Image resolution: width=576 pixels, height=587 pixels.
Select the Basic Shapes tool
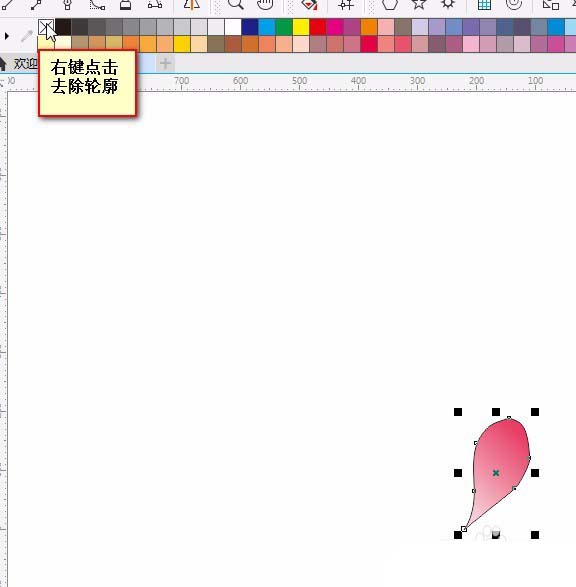pos(551,4)
